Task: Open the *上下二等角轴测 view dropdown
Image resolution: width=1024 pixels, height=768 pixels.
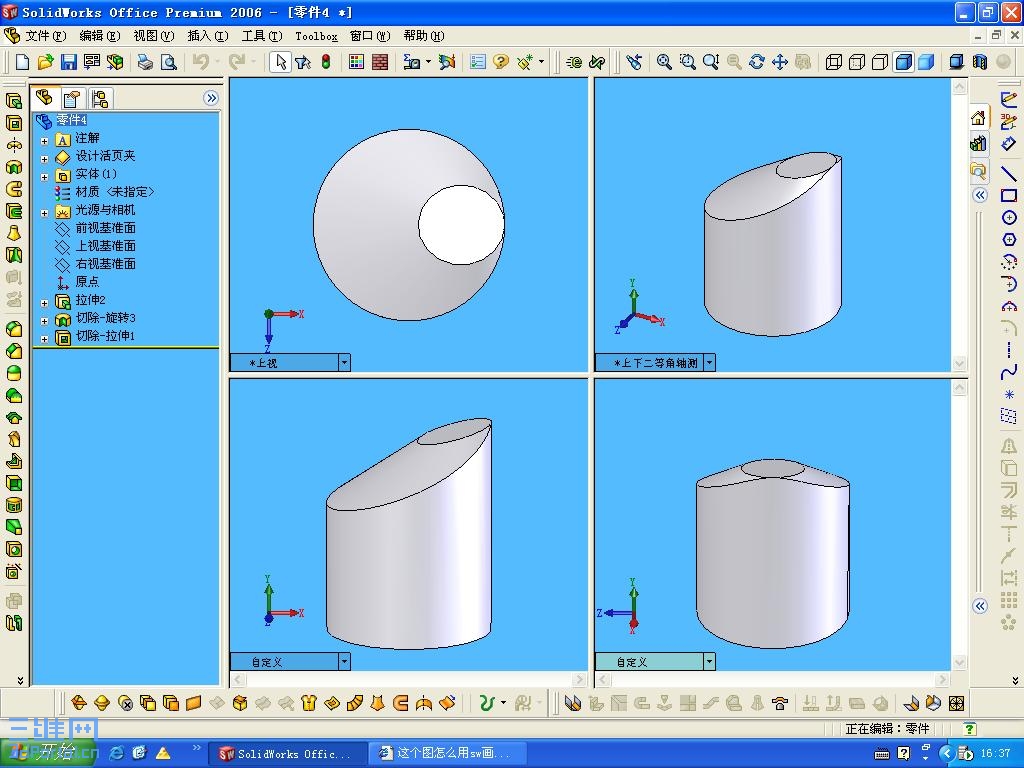Action: pyautogui.click(x=709, y=362)
